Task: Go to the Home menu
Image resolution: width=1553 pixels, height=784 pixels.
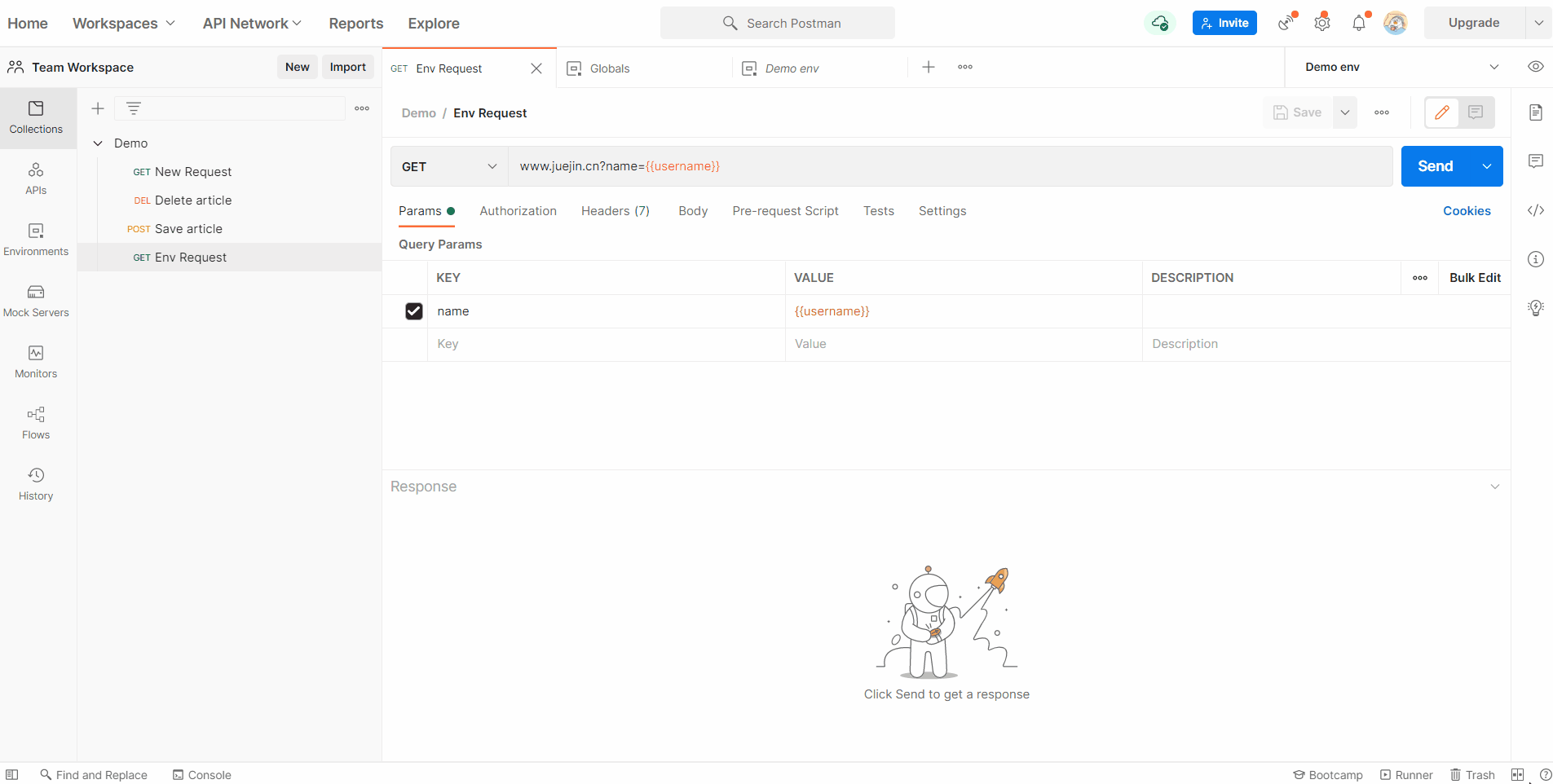Action: (x=28, y=23)
